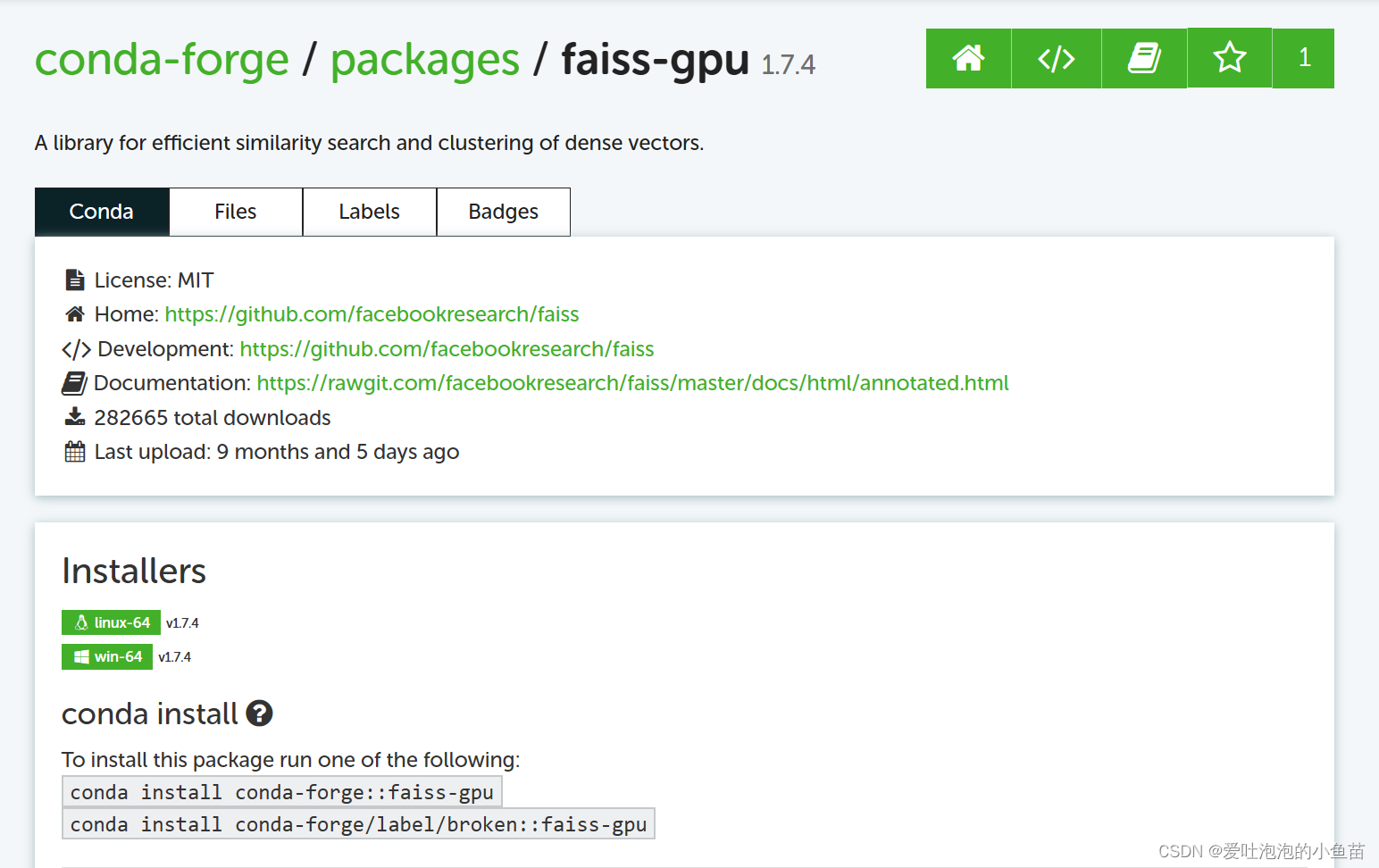Open the Home GitHub faiss link
This screenshot has width=1379, height=868.
(372, 314)
